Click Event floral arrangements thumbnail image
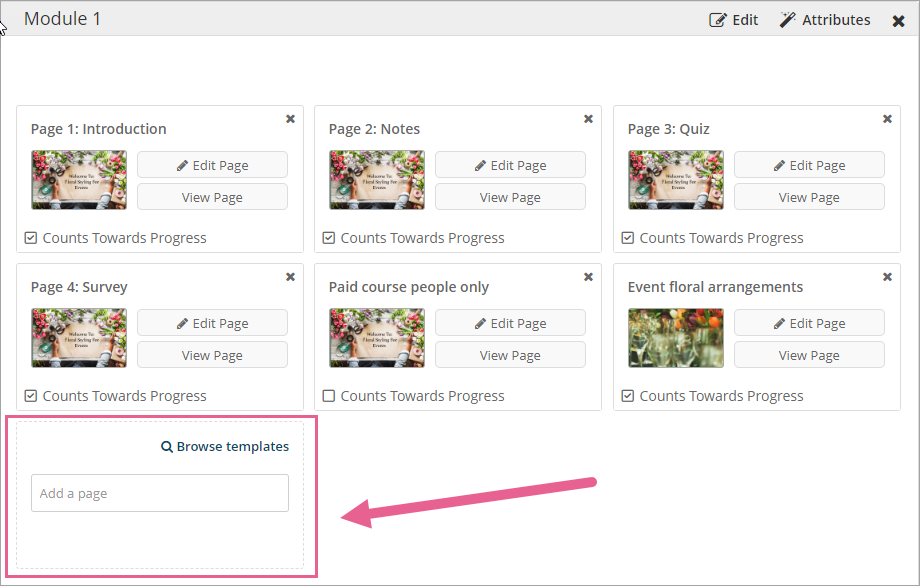Viewport: 920px width, 586px height. coord(676,338)
